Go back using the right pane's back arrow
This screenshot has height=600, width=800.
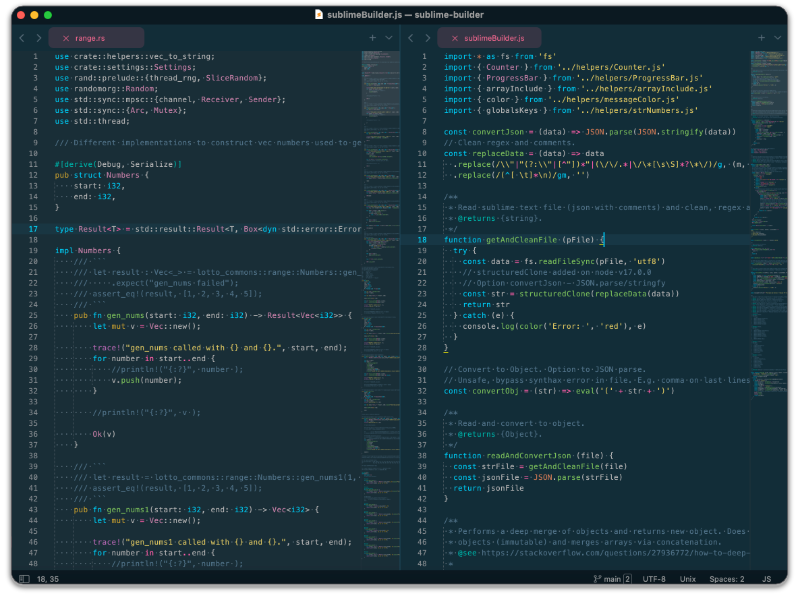coord(411,38)
